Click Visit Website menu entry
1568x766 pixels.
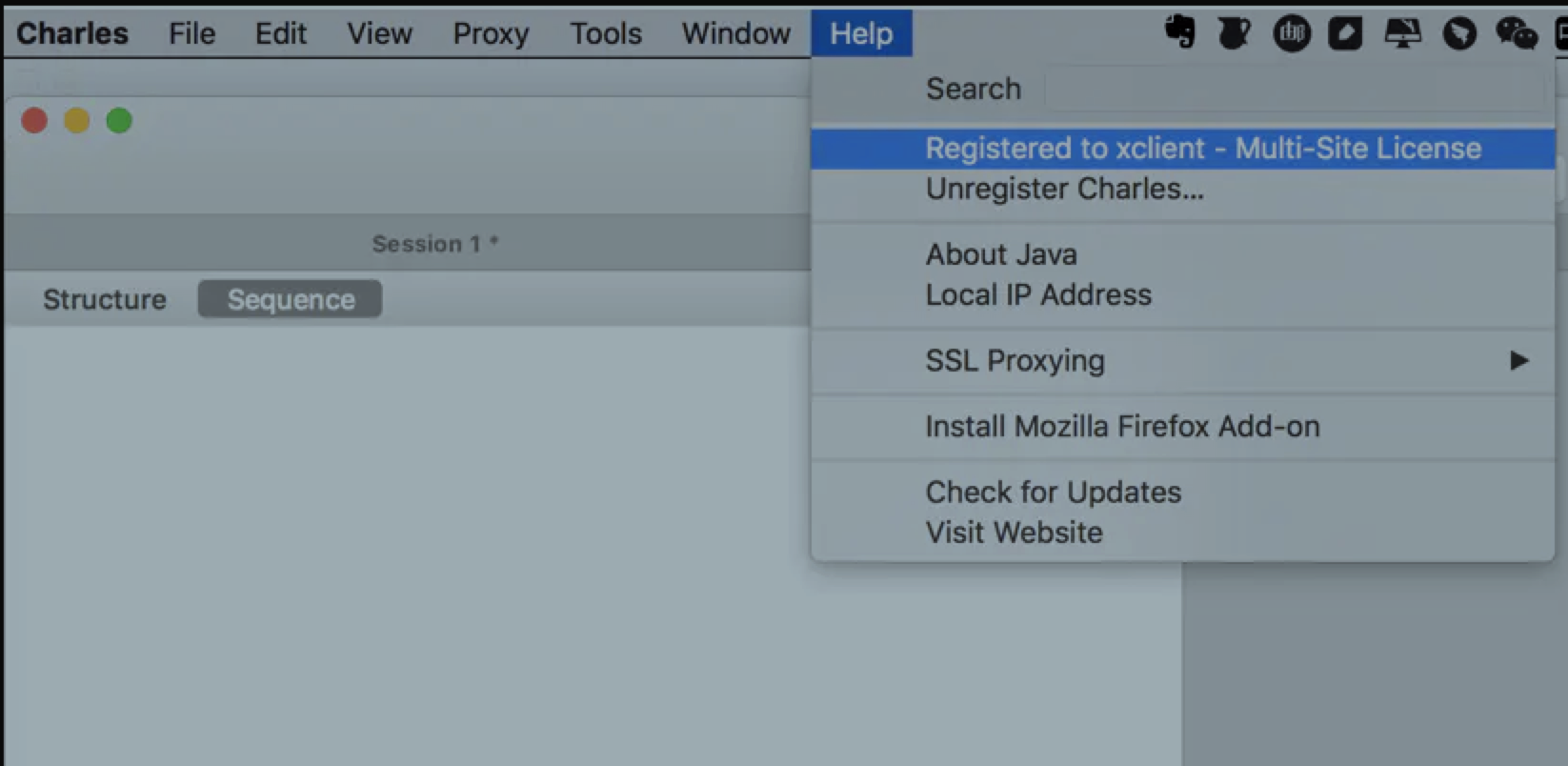tap(1014, 533)
